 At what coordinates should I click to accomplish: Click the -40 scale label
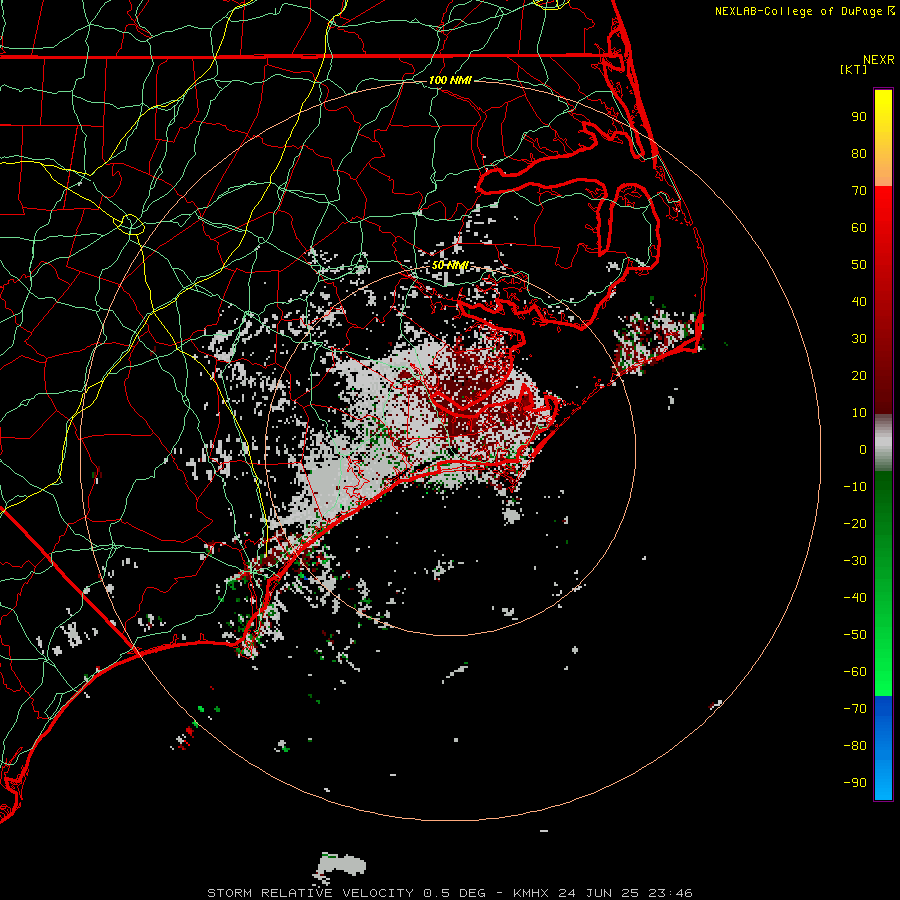click(855, 598)
